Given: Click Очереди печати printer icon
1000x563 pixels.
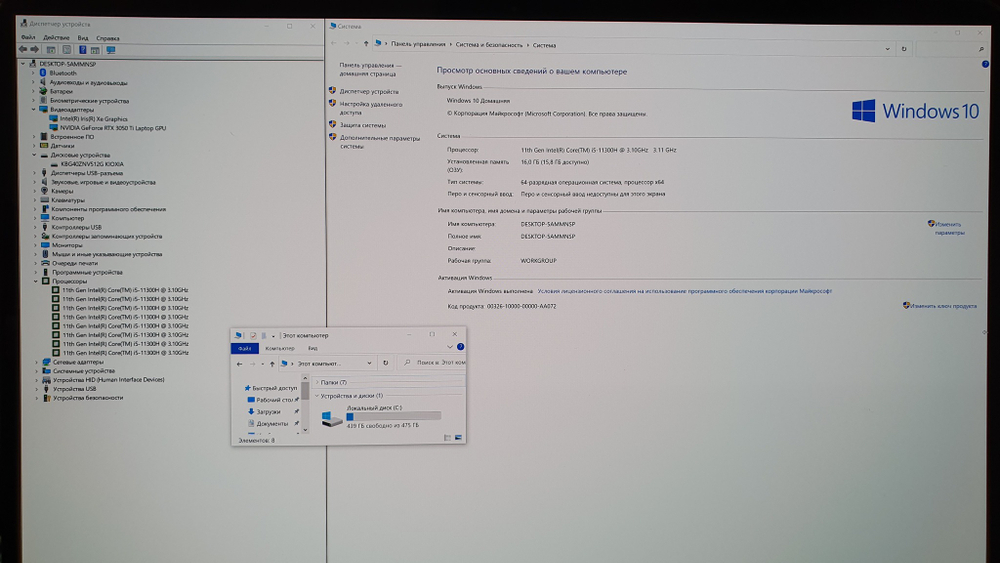Looking at the screenshot, I should [x=45, y=263].
